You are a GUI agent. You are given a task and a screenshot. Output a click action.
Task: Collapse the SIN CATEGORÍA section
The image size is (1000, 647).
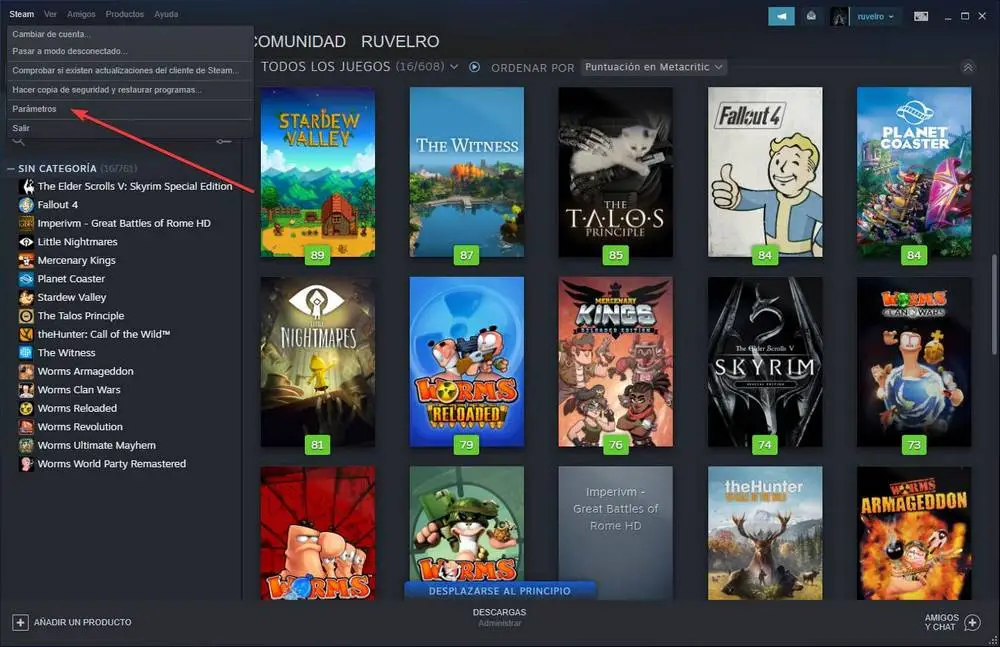pos(11,168)
